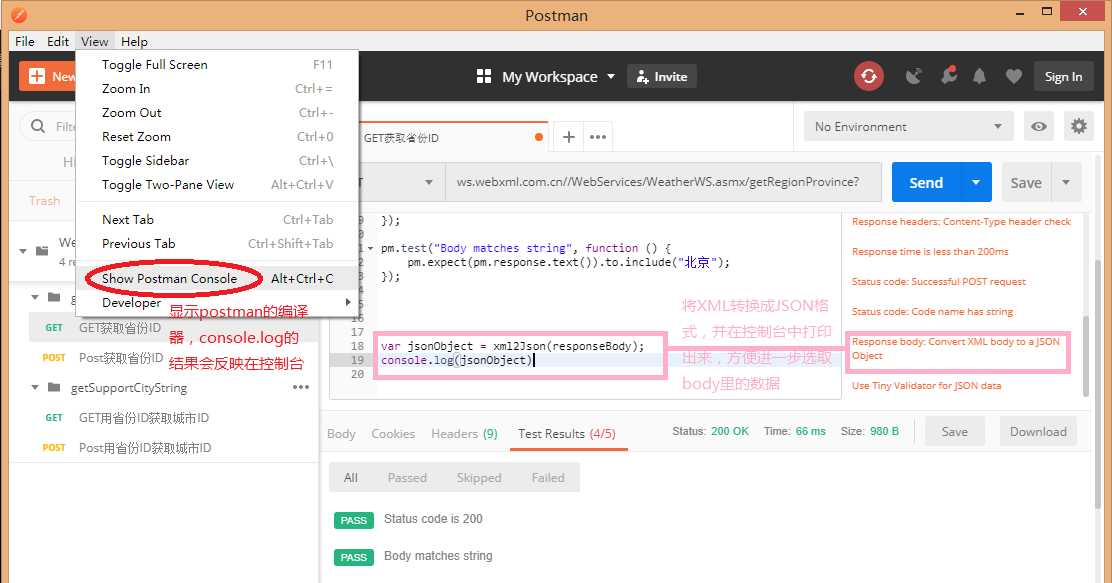Open the Save button dropdown arrow

click(1066, 182)
